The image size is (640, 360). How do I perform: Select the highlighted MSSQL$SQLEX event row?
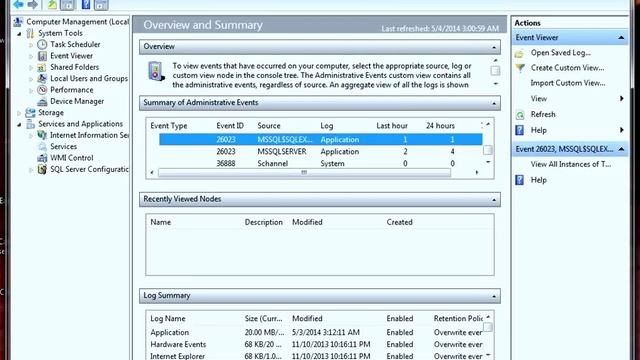320,140
